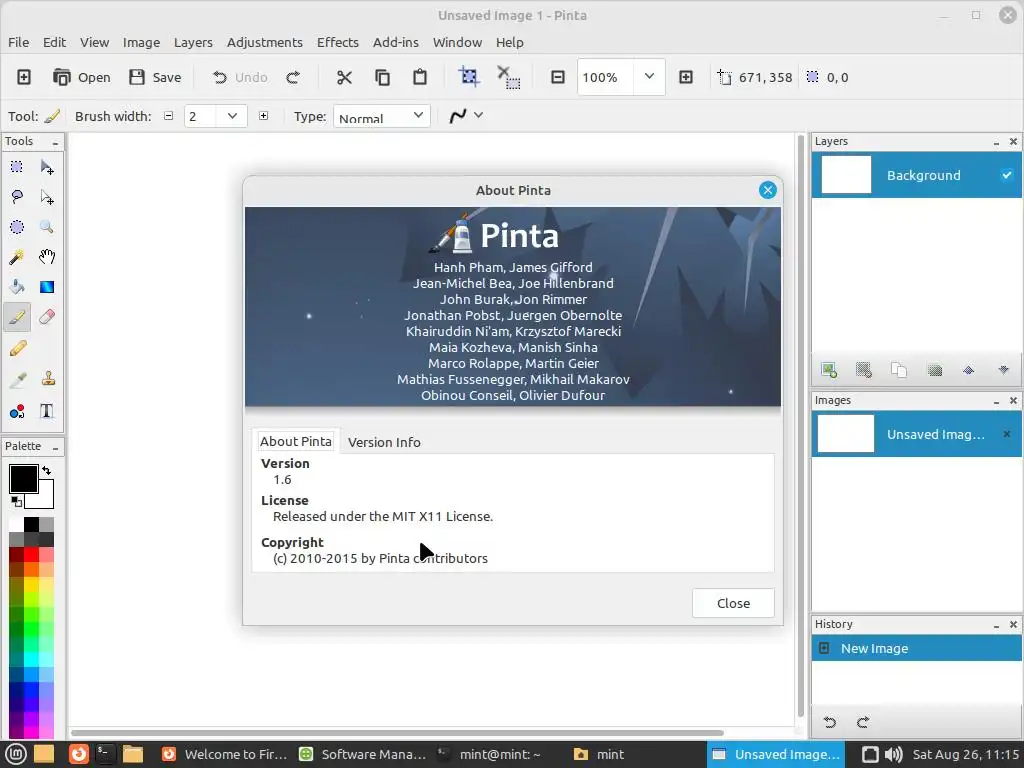1024x768 pixels.
Task: Reset colors to black and white
Action: [16, 502]
